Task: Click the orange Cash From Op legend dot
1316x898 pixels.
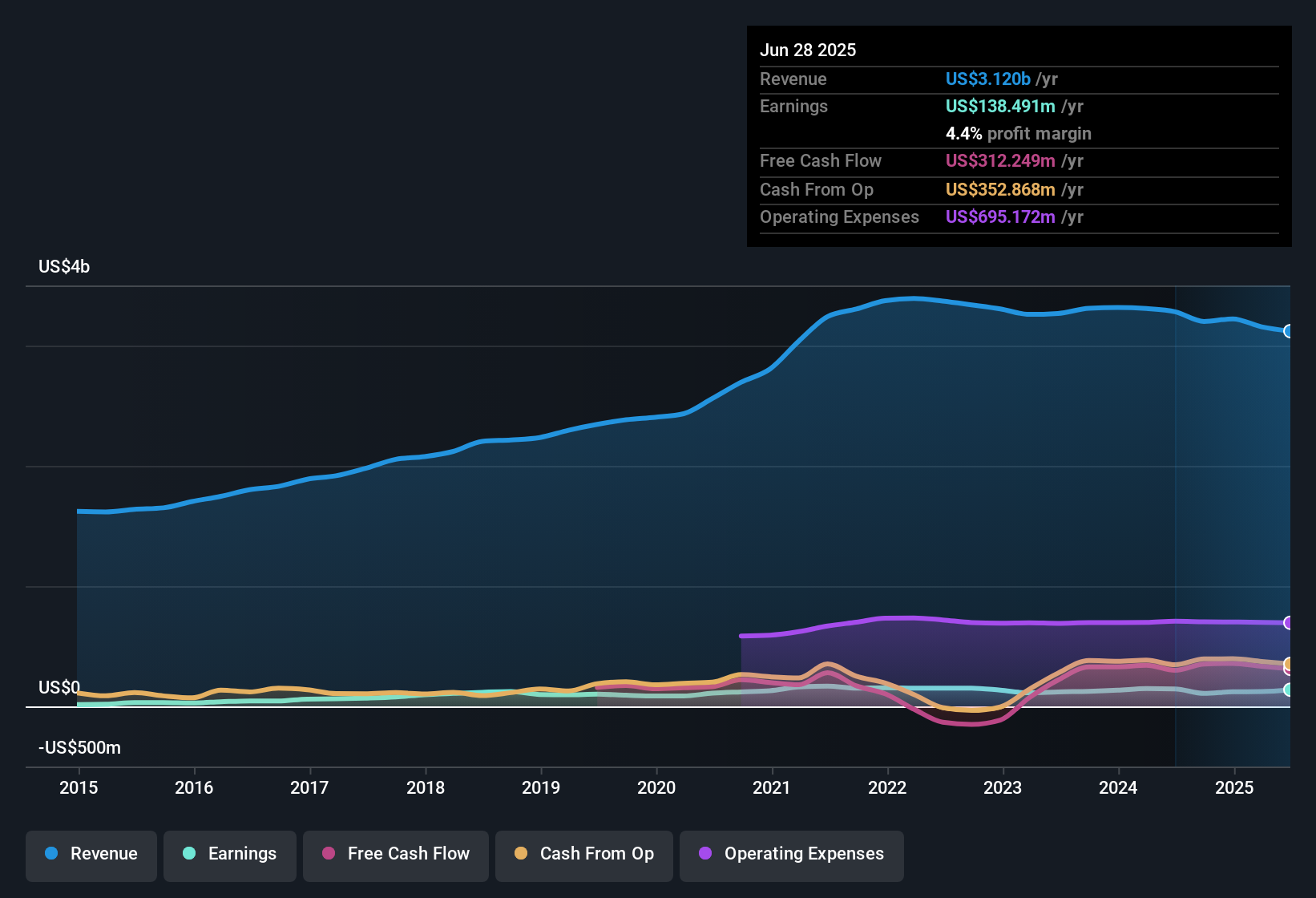Action: click(520, 854)
